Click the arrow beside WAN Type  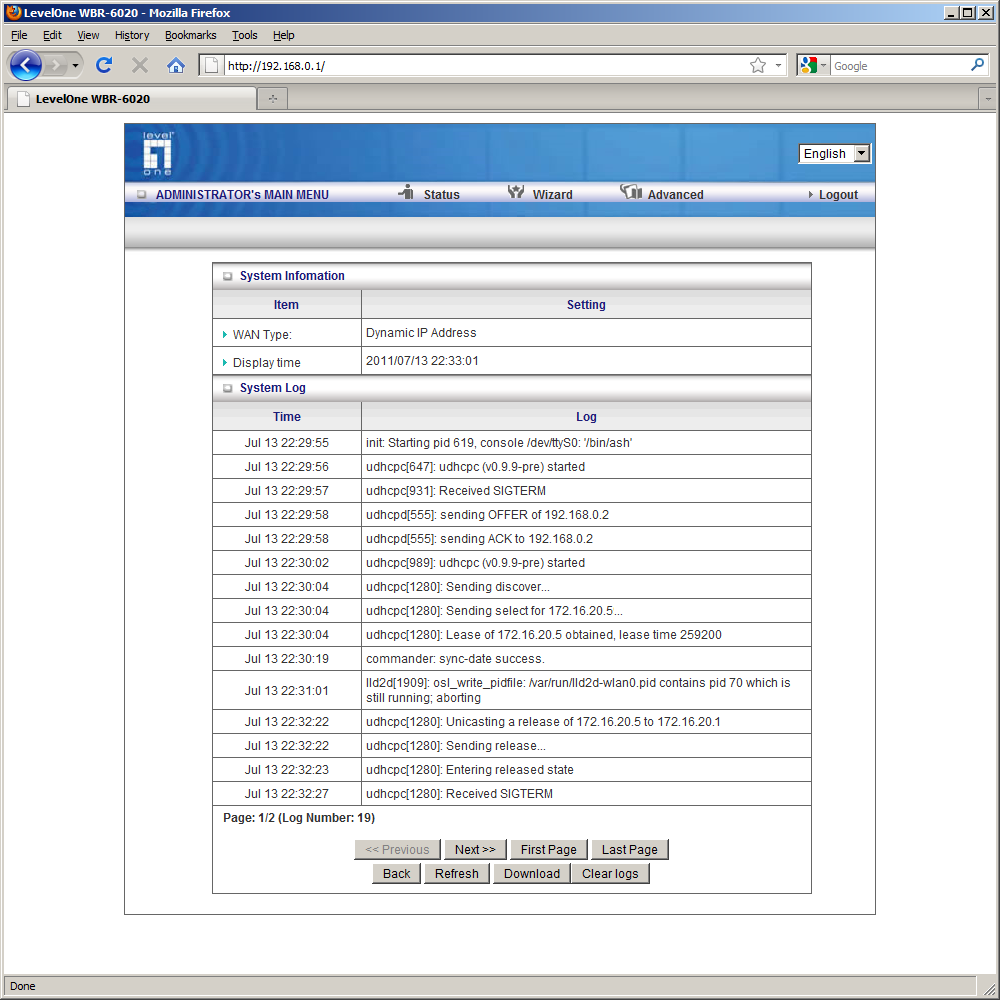(224, 334)
